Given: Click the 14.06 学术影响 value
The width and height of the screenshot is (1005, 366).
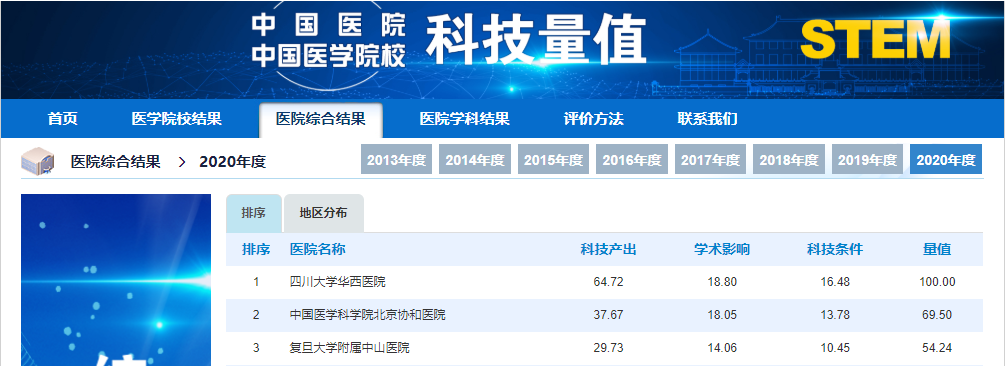Looking at the screenshot, I should pos(722,348).
